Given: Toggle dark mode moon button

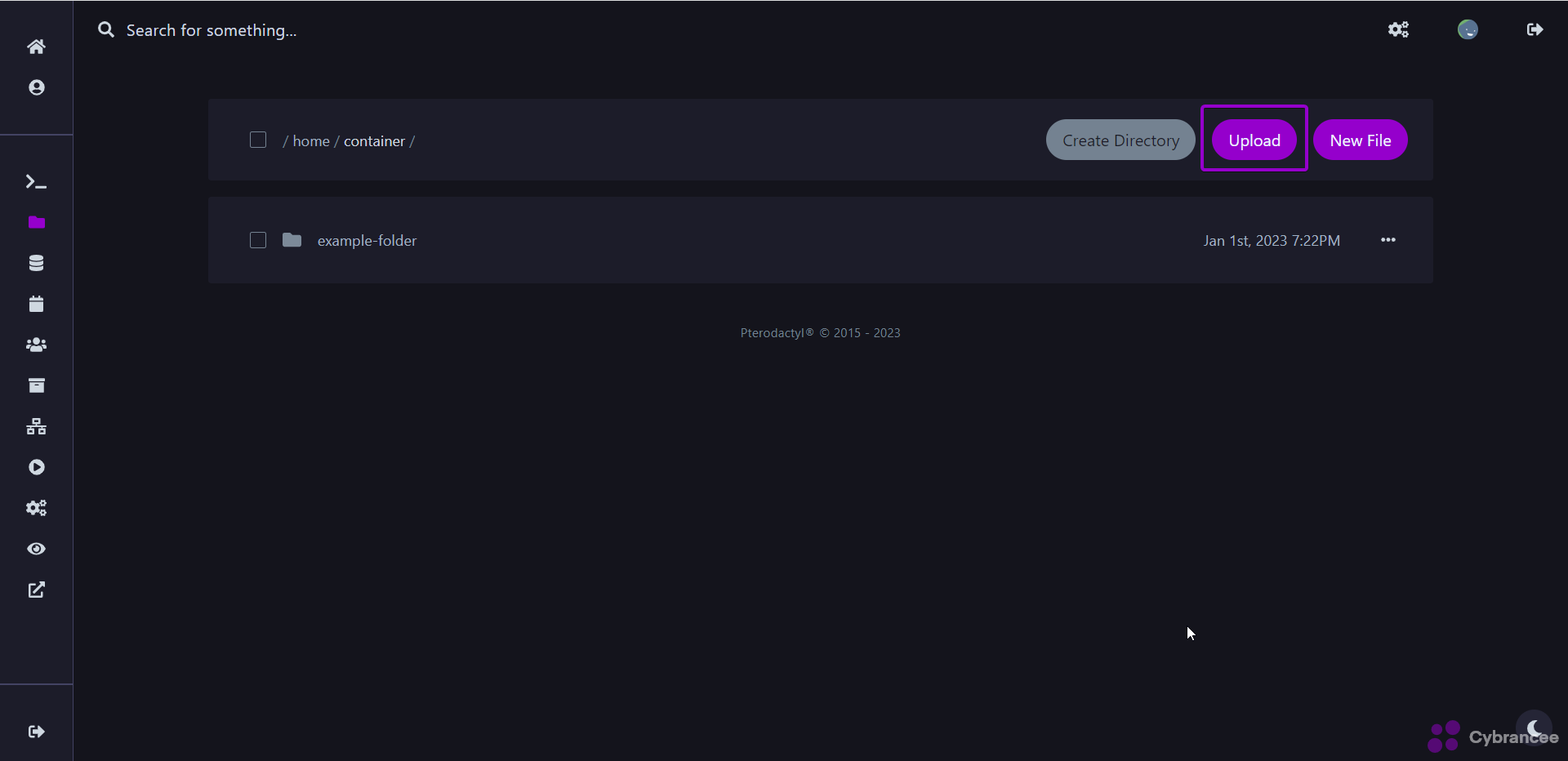Looking at the screenshot, I should (x=1534, y=727).
